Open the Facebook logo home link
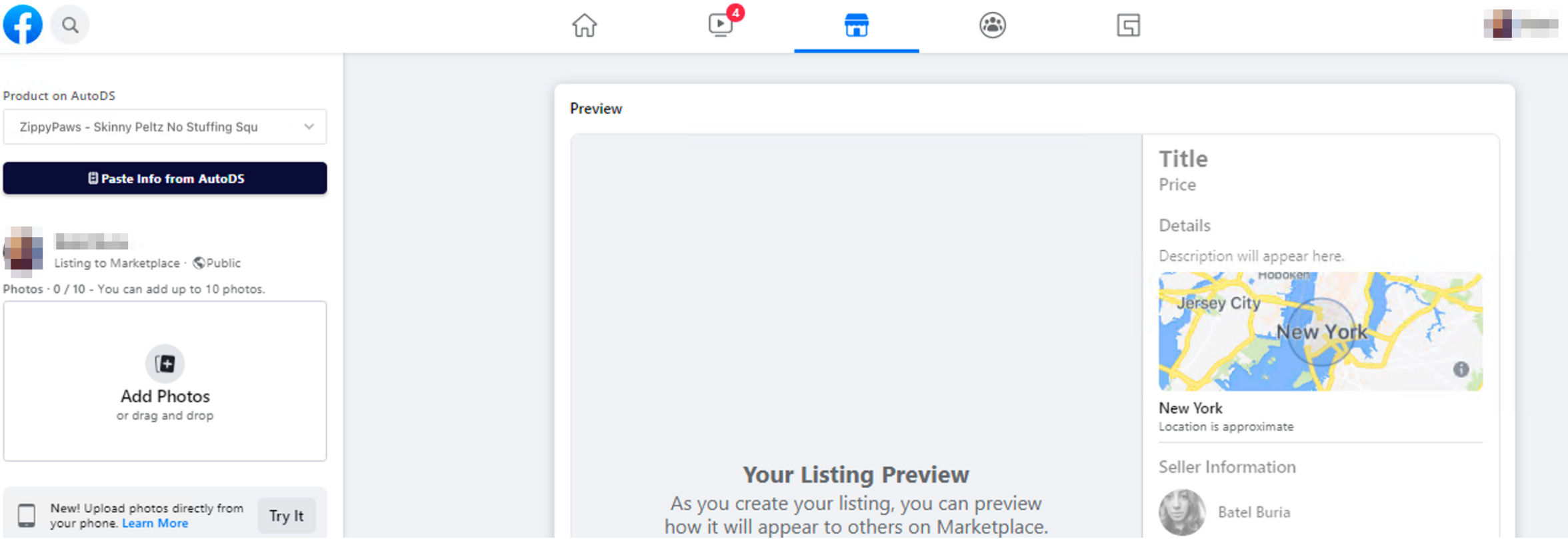This screenshot has width=1568, height=539. tap(23, 25)
